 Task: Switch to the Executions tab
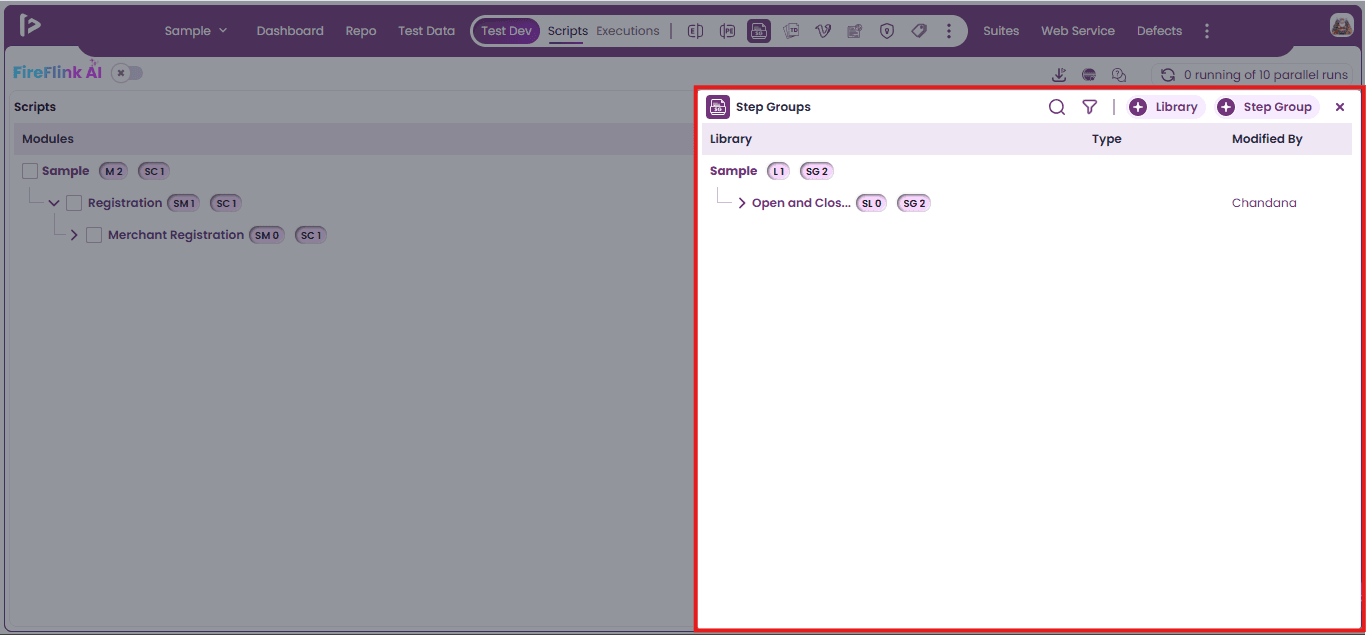point(628,31)
